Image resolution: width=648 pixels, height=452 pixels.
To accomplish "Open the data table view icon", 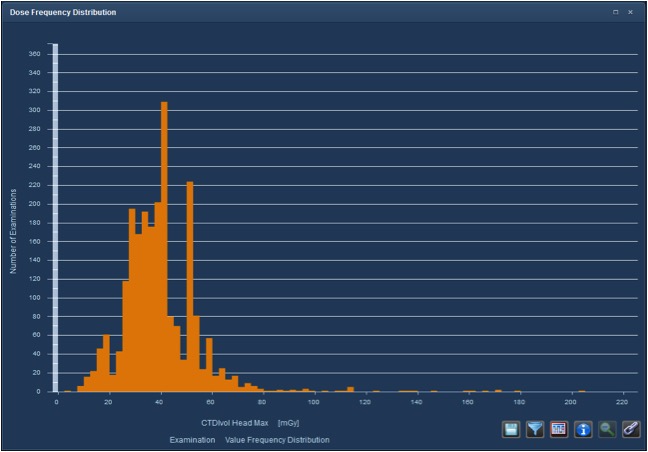I will [x=559, y=429].
